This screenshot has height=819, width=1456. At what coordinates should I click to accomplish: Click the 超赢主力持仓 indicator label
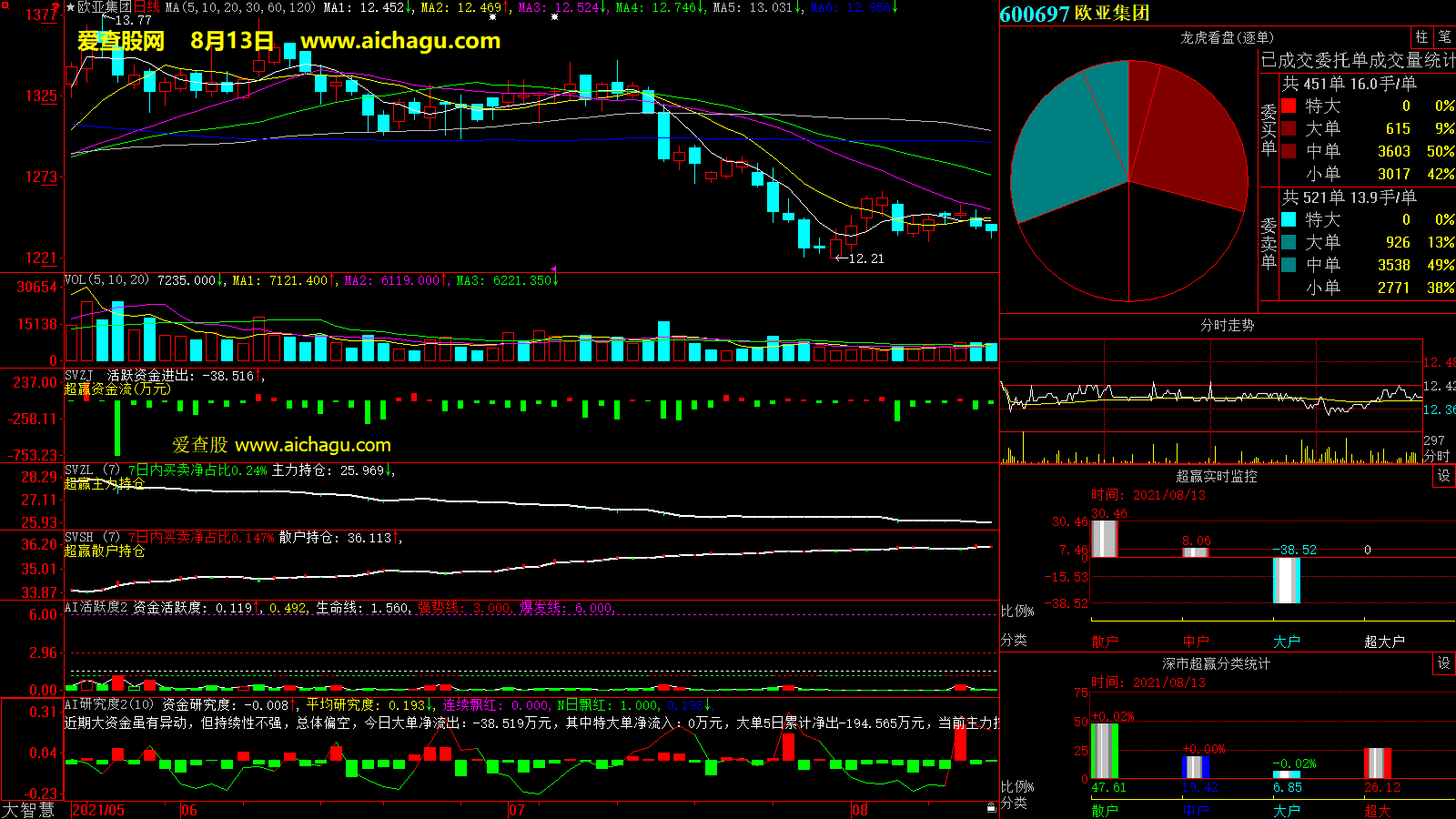coord(105,483)
